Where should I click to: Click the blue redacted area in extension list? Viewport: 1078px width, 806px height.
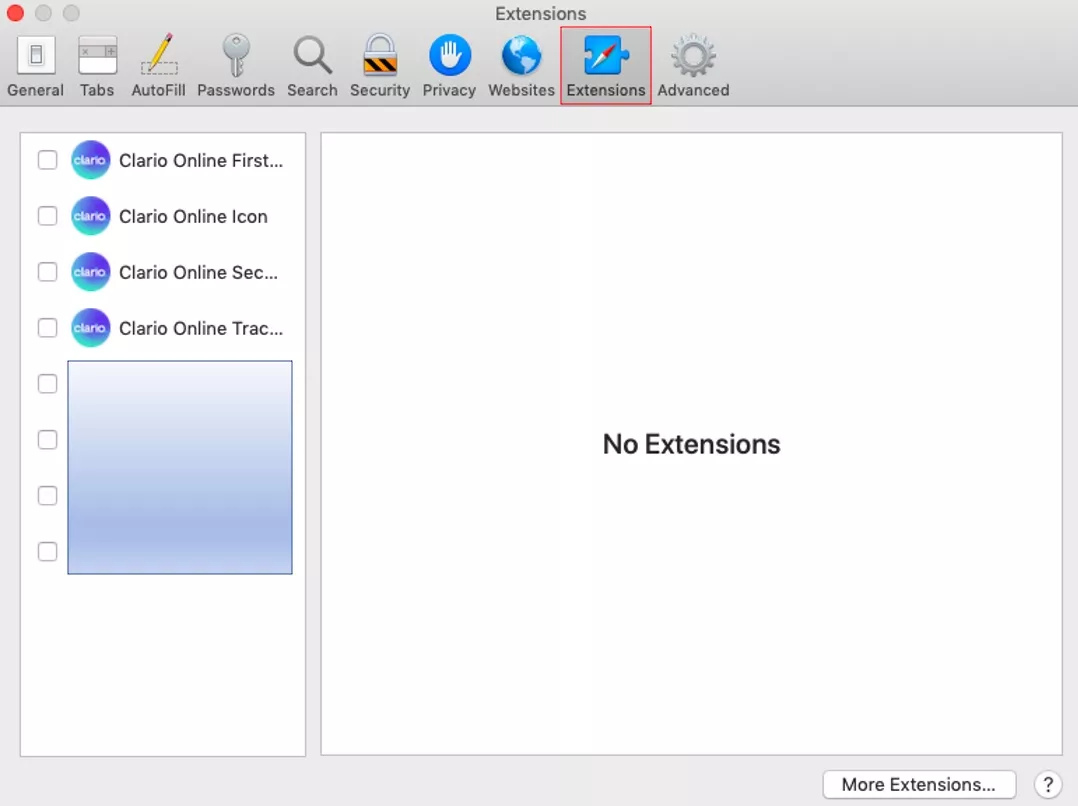(x=180, y=467)
